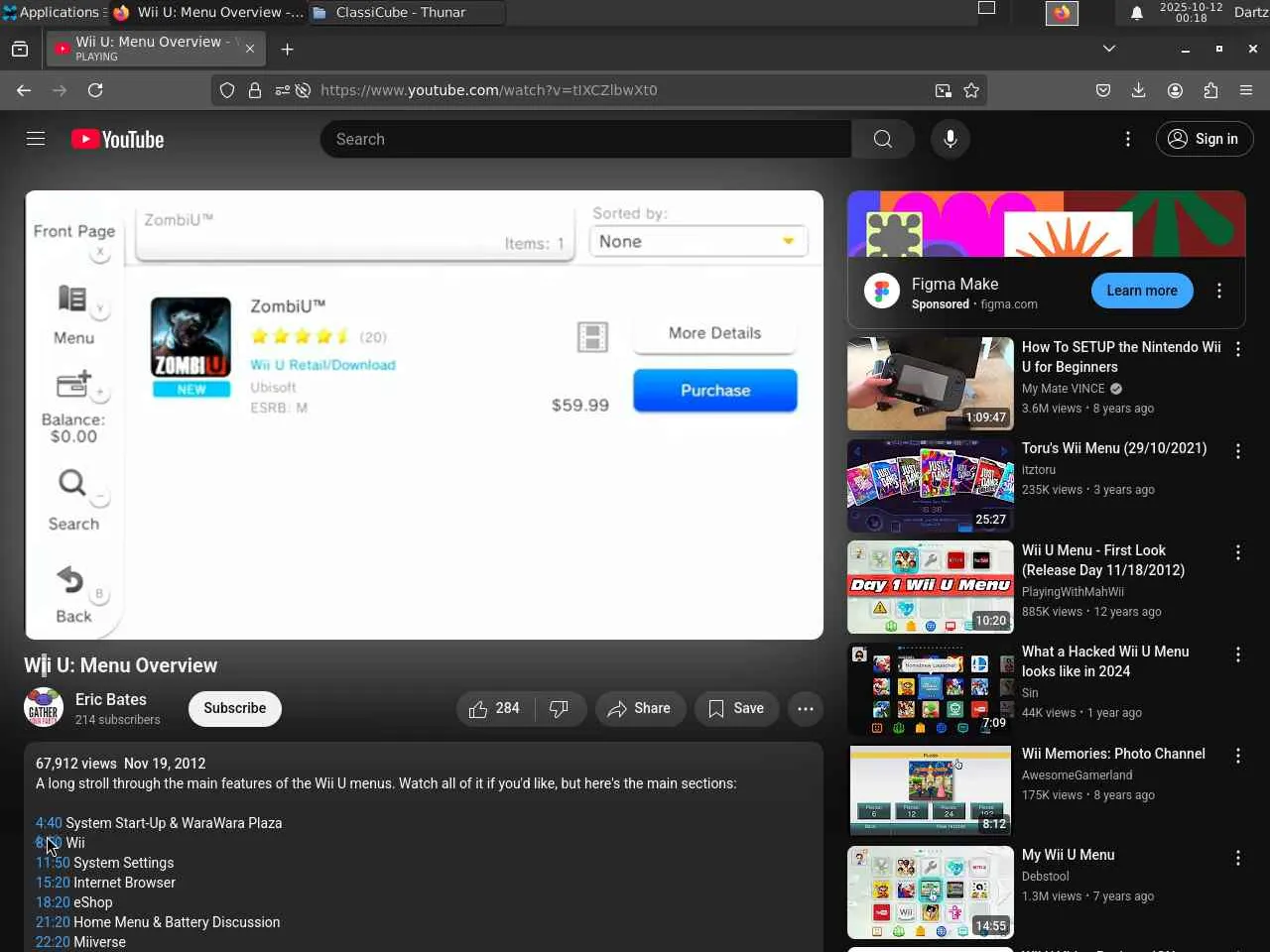Open options for Toru's Wii Menu video
Viewport: 1270px width, 952px height.
1238,451
